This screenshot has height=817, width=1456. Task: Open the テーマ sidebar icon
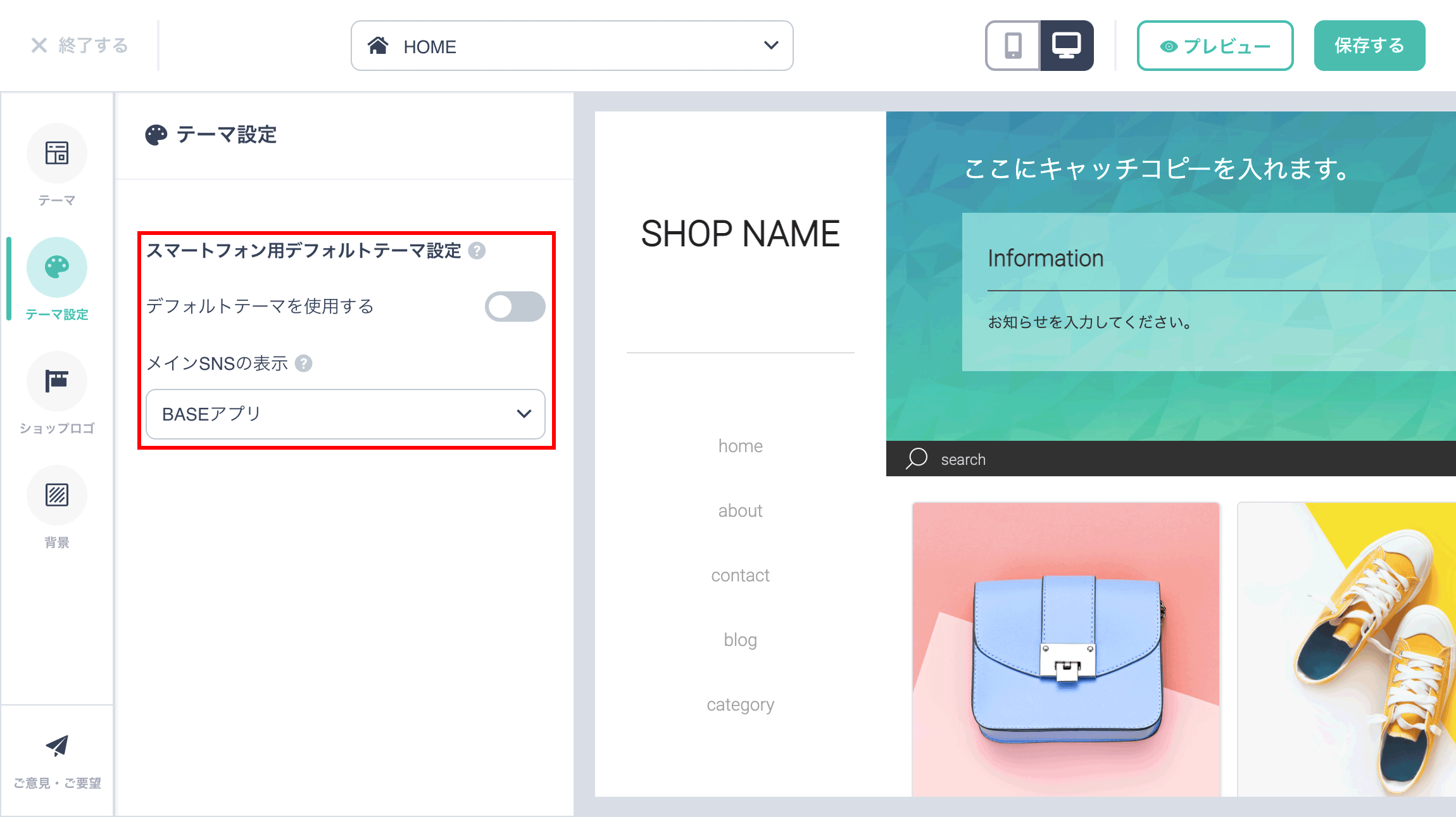tap(57, 153)
